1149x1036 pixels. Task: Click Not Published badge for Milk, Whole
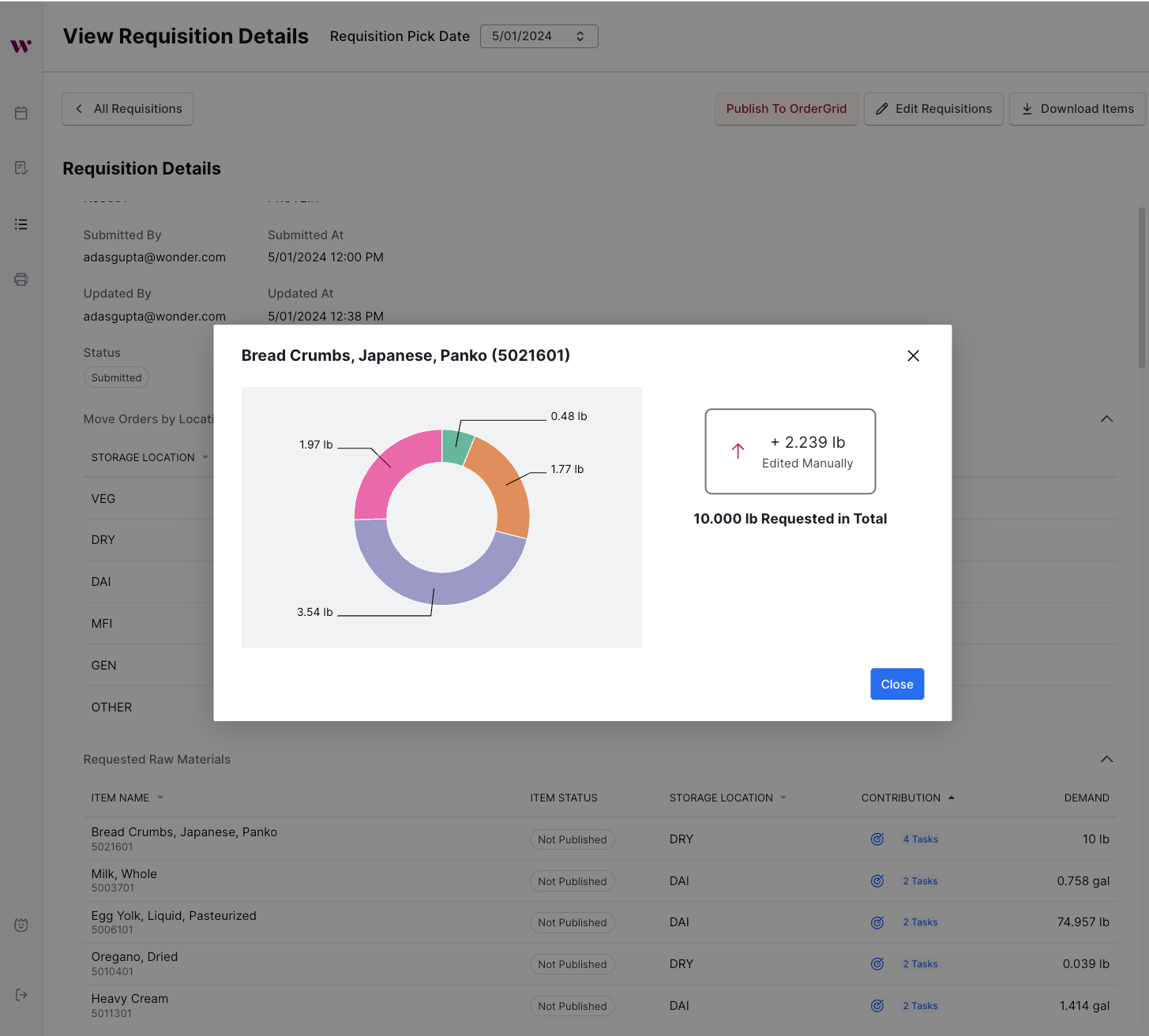[573, 882]
